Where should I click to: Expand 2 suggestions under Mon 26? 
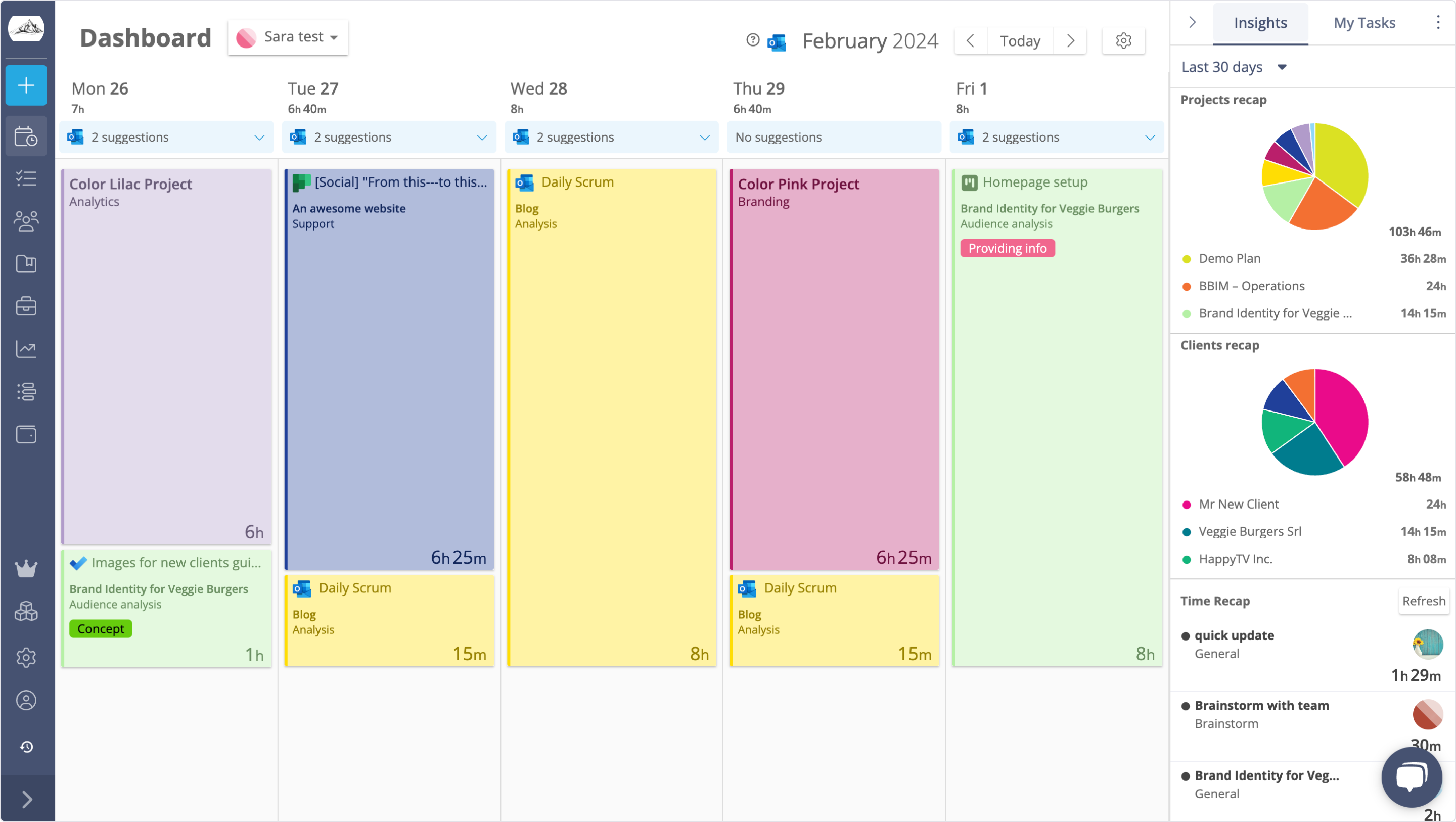166,137
